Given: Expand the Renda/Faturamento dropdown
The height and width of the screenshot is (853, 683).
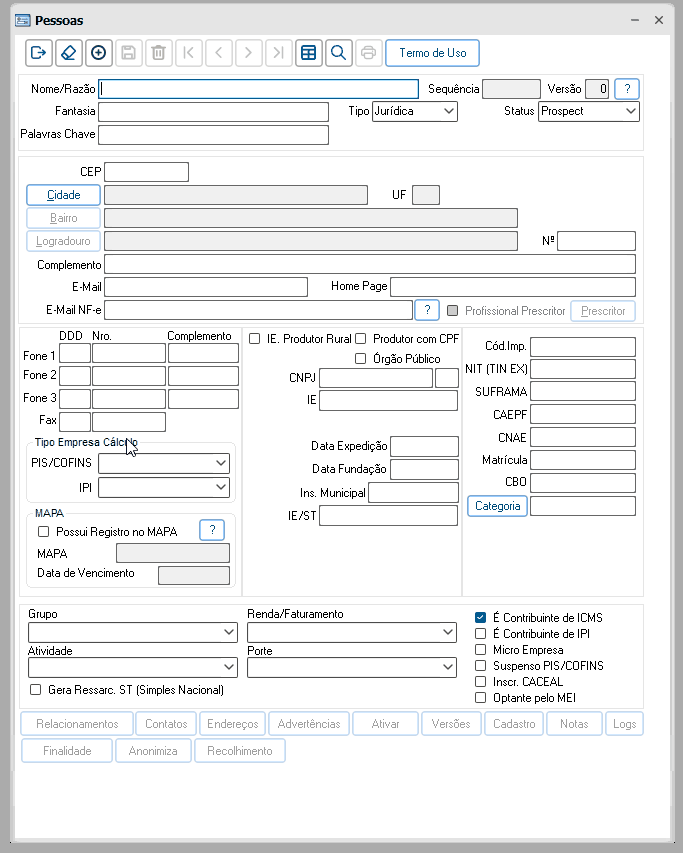Looking at the screenshot, I should pos(352,632).
